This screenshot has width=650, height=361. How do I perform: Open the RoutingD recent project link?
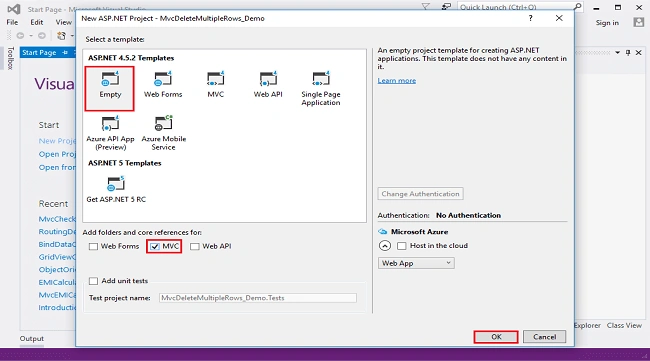coord(57,232)
